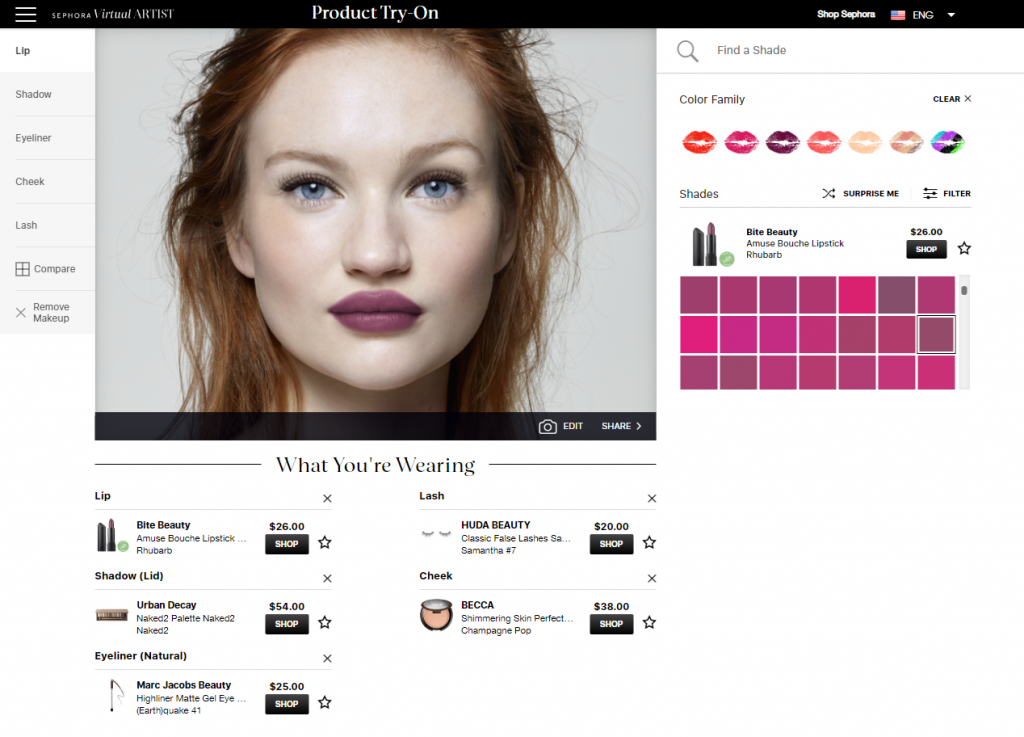Favorite the BECCA Champagne Pop highlighter
Viewport: 1024px width, 737px height.
tap(649, 623)
